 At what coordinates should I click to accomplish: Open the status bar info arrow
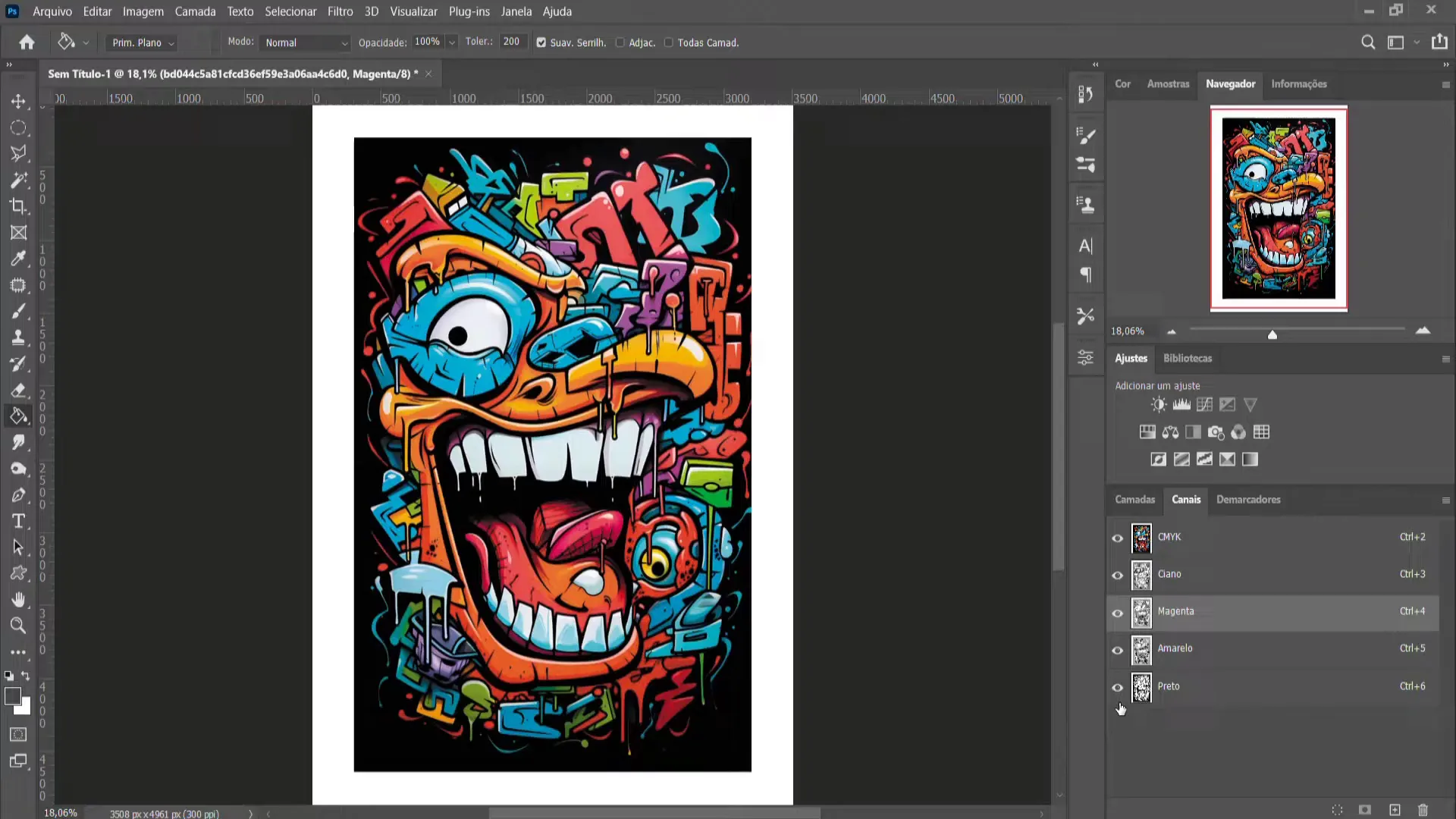tap(250, 814)
